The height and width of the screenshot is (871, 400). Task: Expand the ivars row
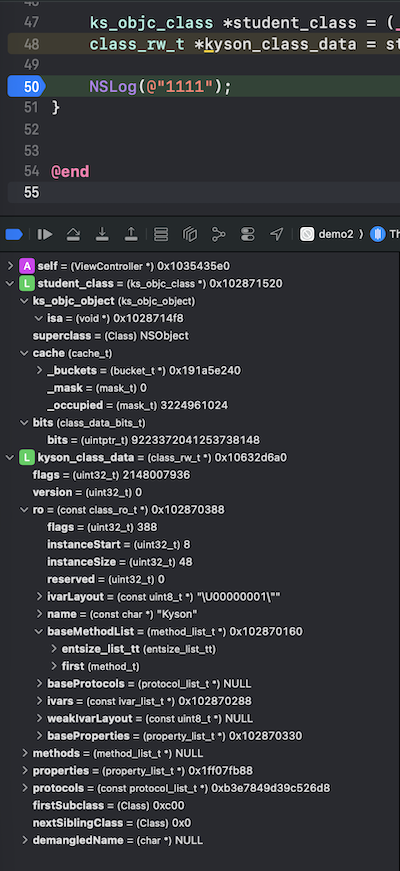point(39,701)
